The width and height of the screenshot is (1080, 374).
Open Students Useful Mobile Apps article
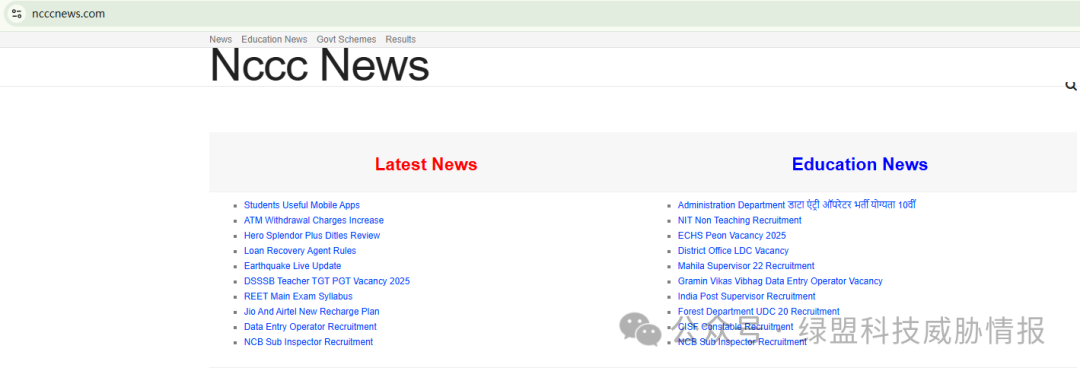point(302,205)
